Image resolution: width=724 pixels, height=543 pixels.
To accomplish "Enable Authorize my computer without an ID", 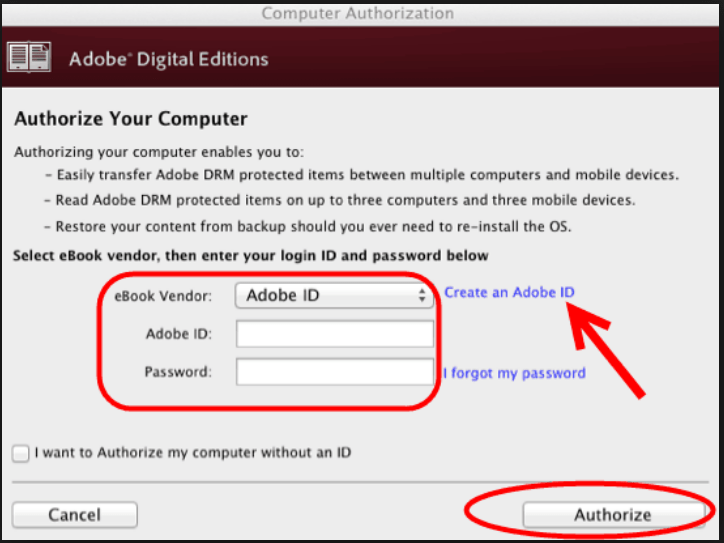I will (x=21, y=453).
